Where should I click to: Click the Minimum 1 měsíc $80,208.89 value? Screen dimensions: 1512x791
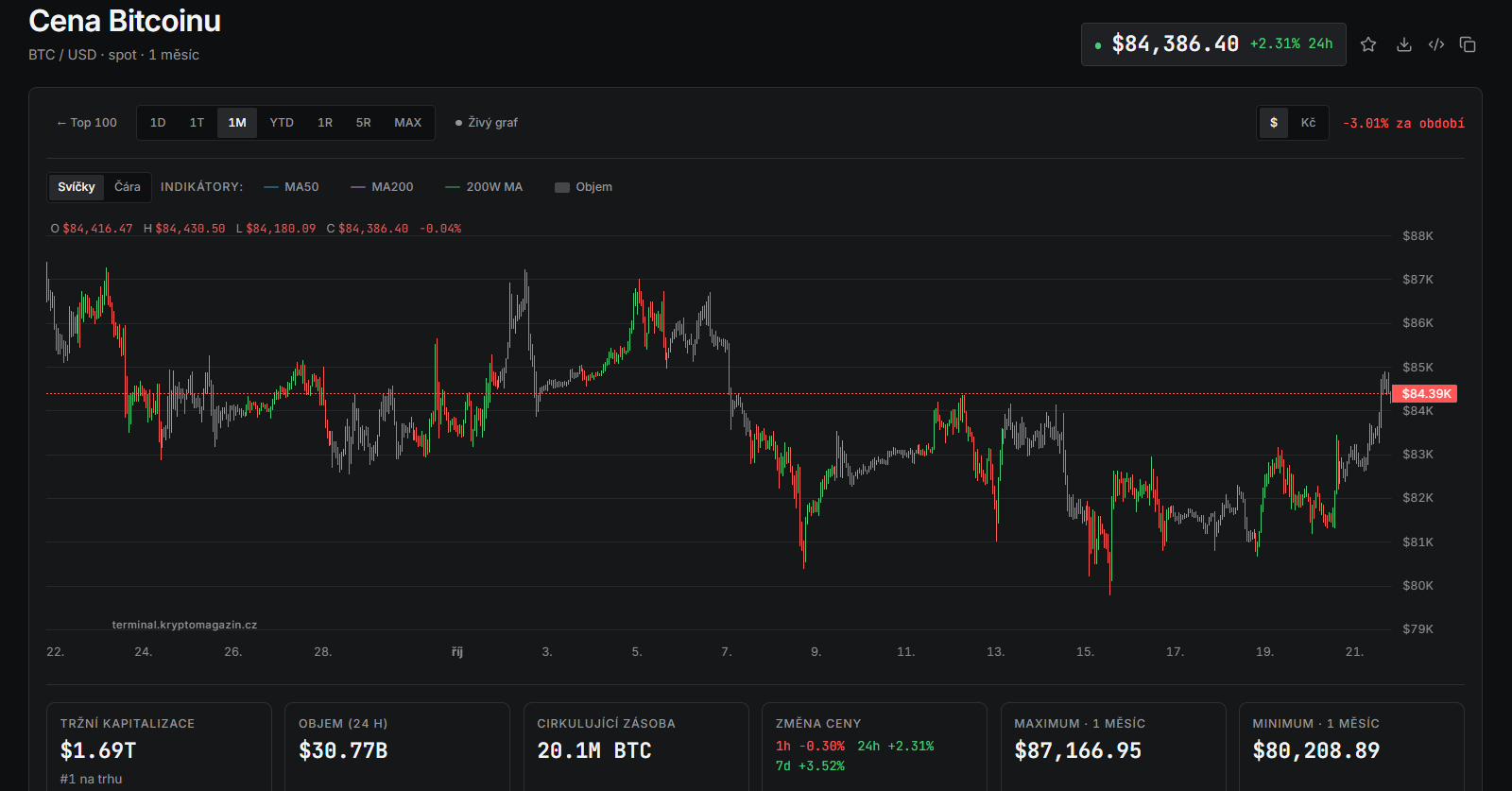point(1316,750)
